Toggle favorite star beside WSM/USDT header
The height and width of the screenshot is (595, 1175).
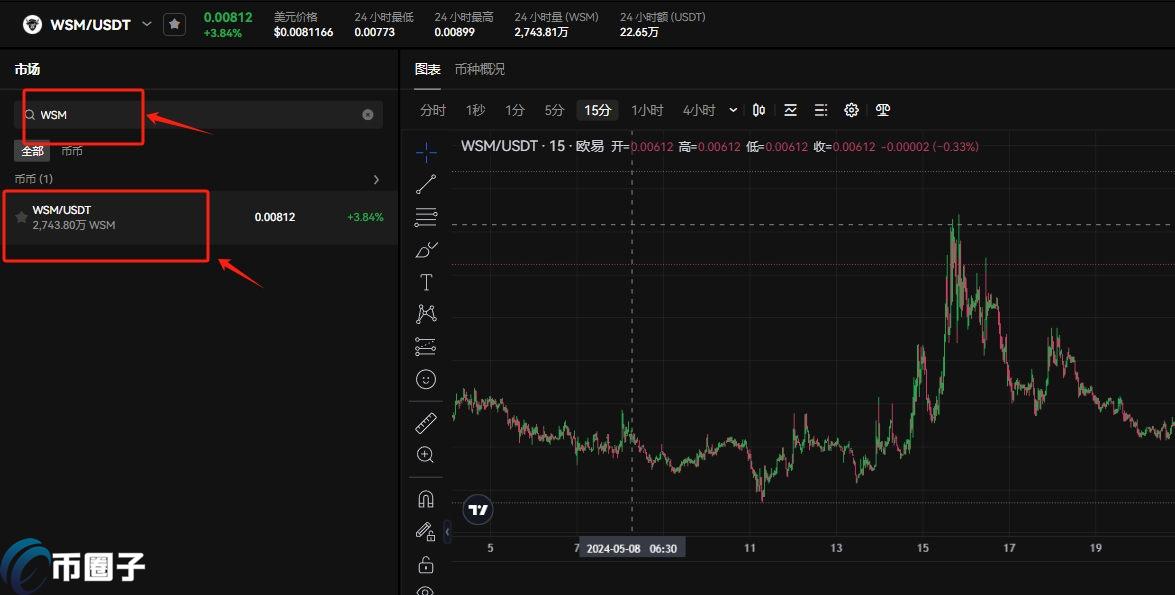pyautogui.click(x=175, y=24)
